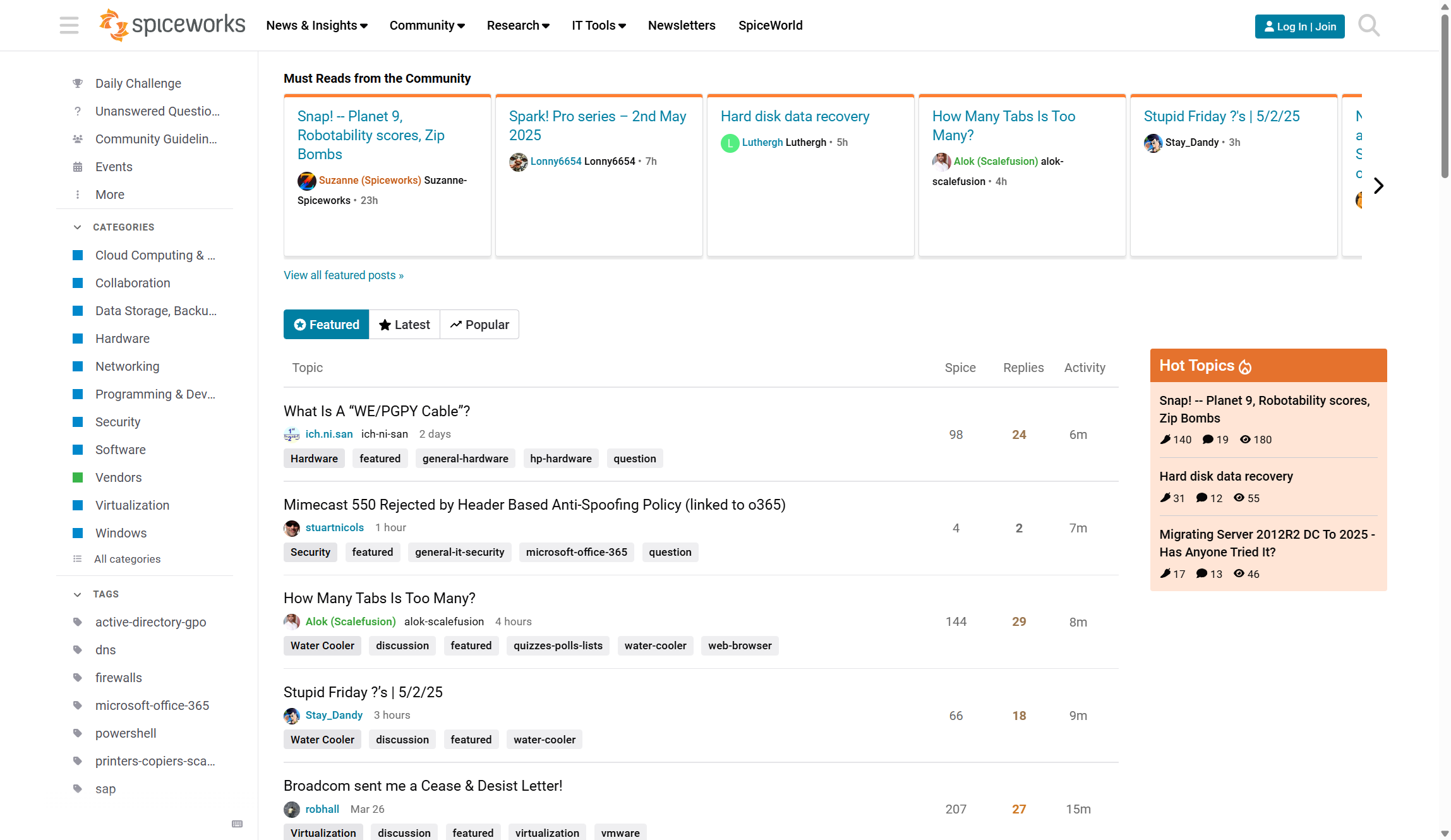Open the Virtualization category

point(133,505)
